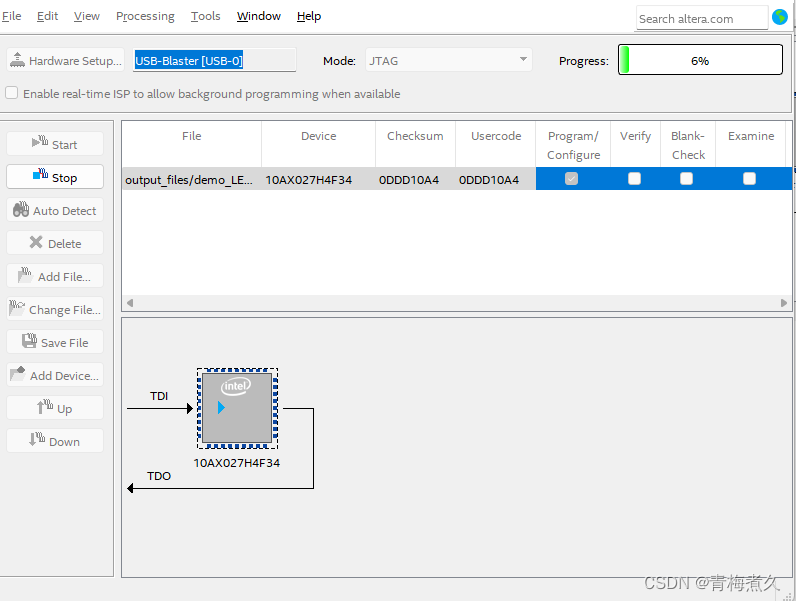Click Add Device button

(x=55, y=375)
